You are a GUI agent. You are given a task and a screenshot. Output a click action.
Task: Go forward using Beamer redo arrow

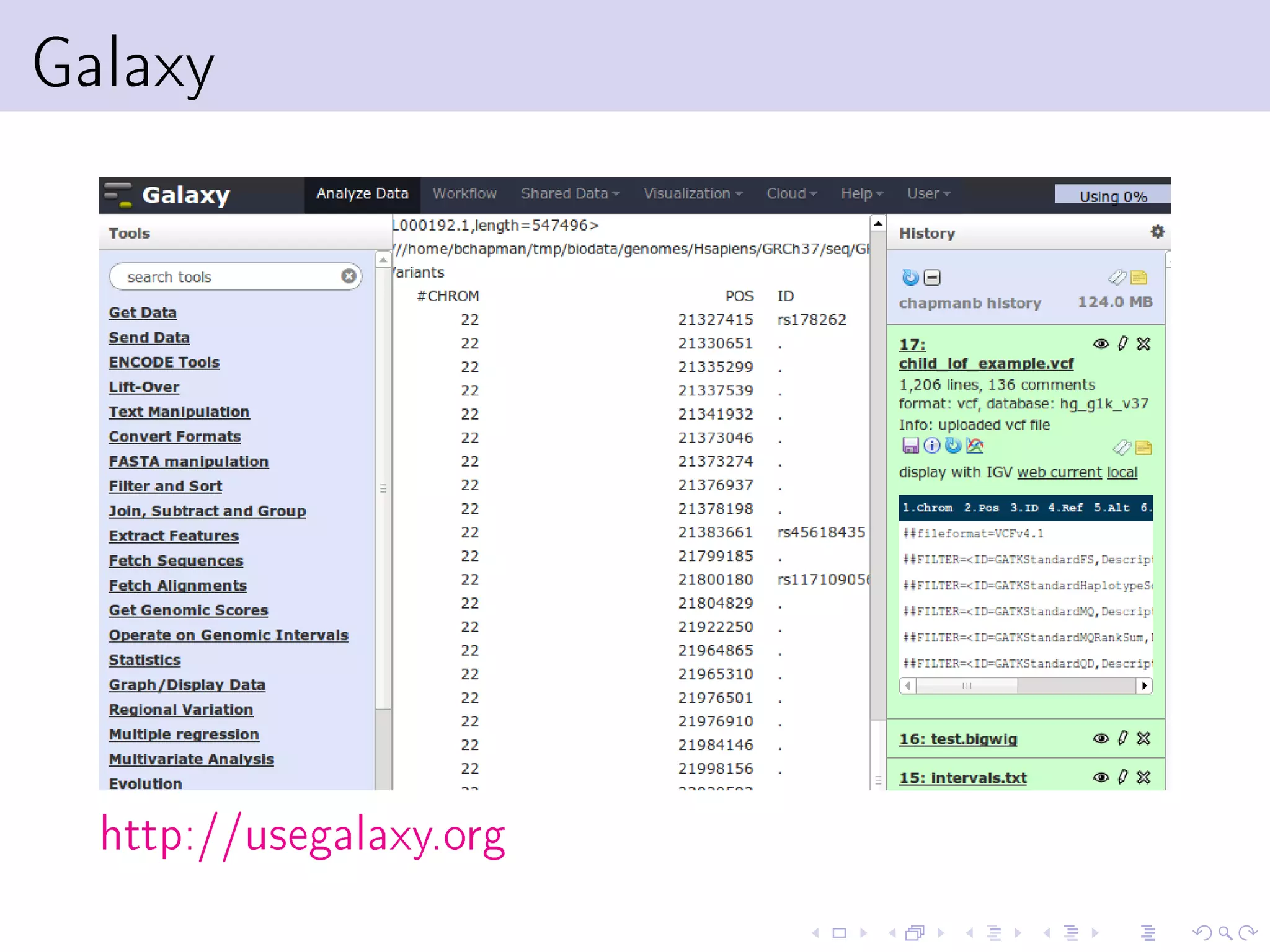[1248, 932]
